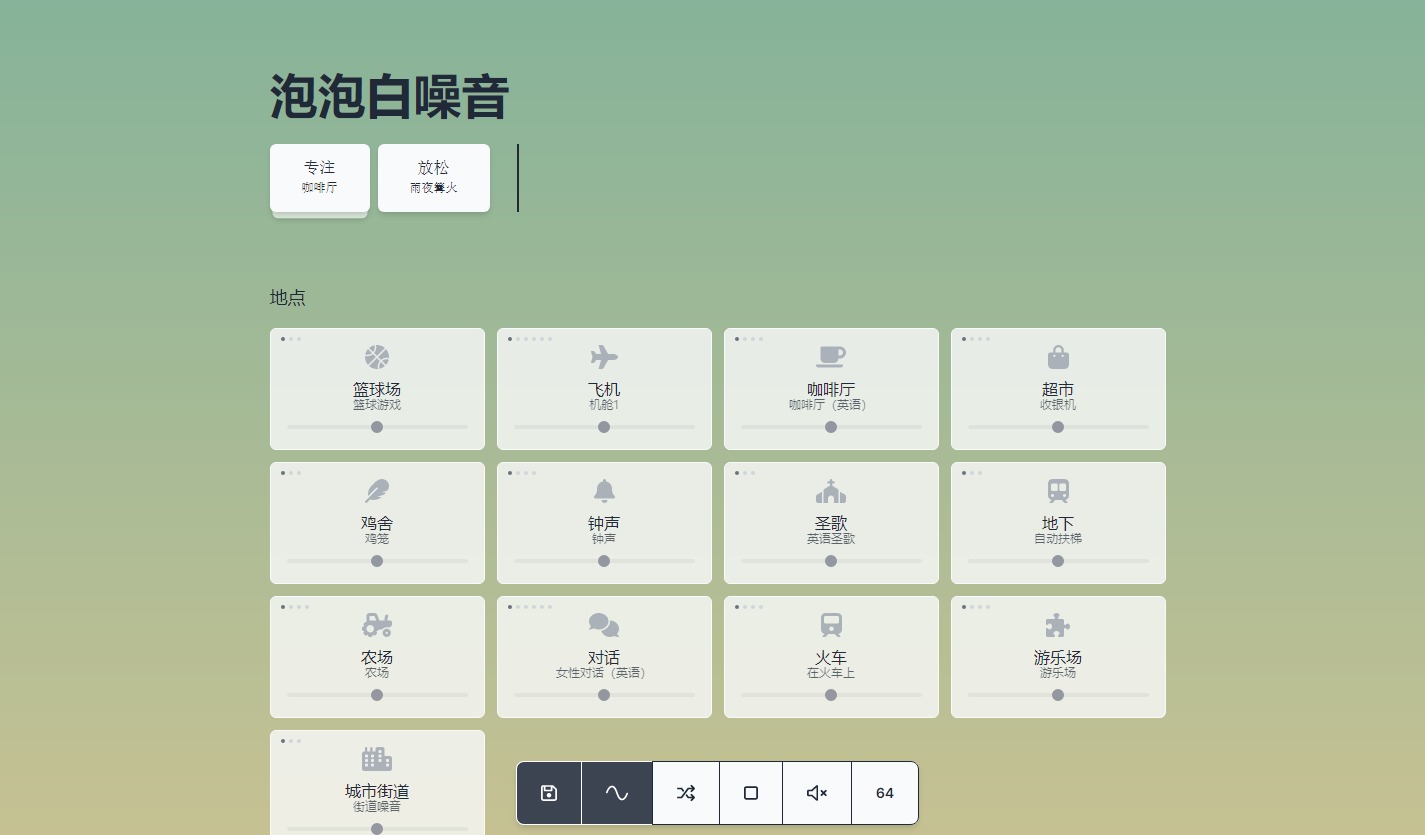Select the 专注 preset
Screen dimensions: 1425x835
(320, 177)
